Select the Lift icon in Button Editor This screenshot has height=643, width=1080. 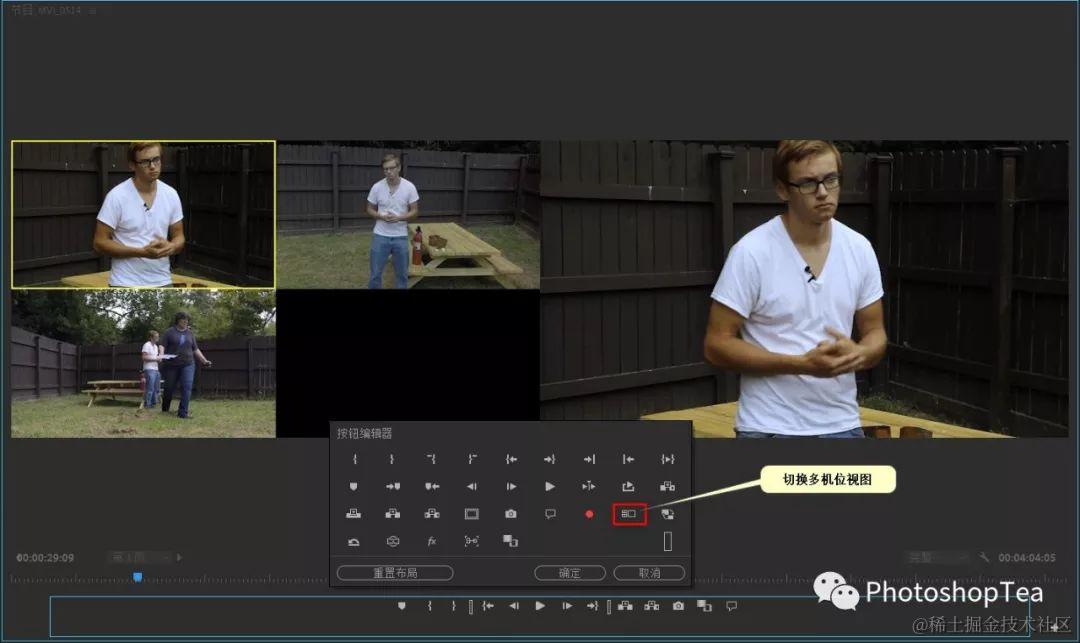click(x=628, y=486)
